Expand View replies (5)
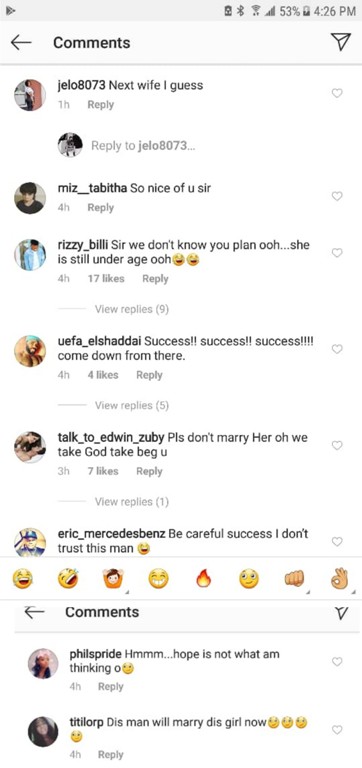362x768 pixels. click(x=132, y=406)
